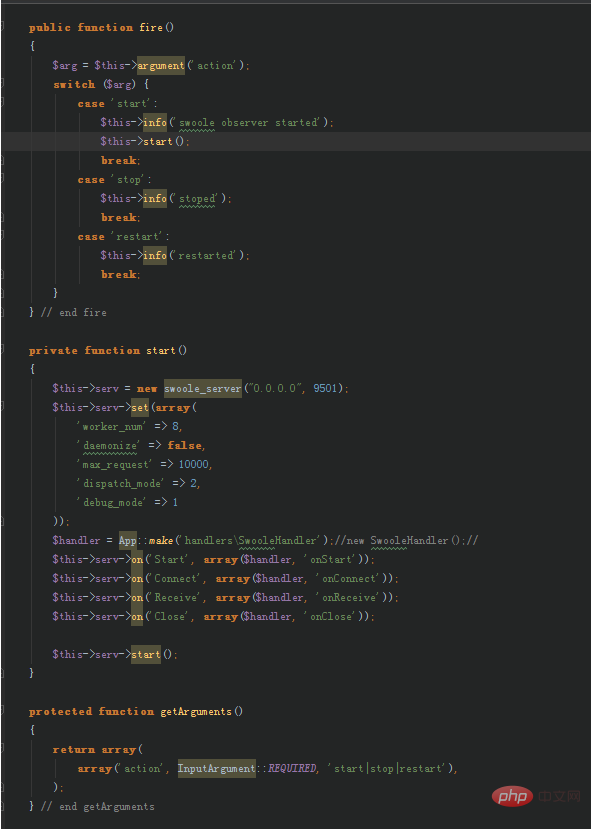Select the port number 9501
Image resolution: width=591 pixels, height=829 pixels.
325,388
